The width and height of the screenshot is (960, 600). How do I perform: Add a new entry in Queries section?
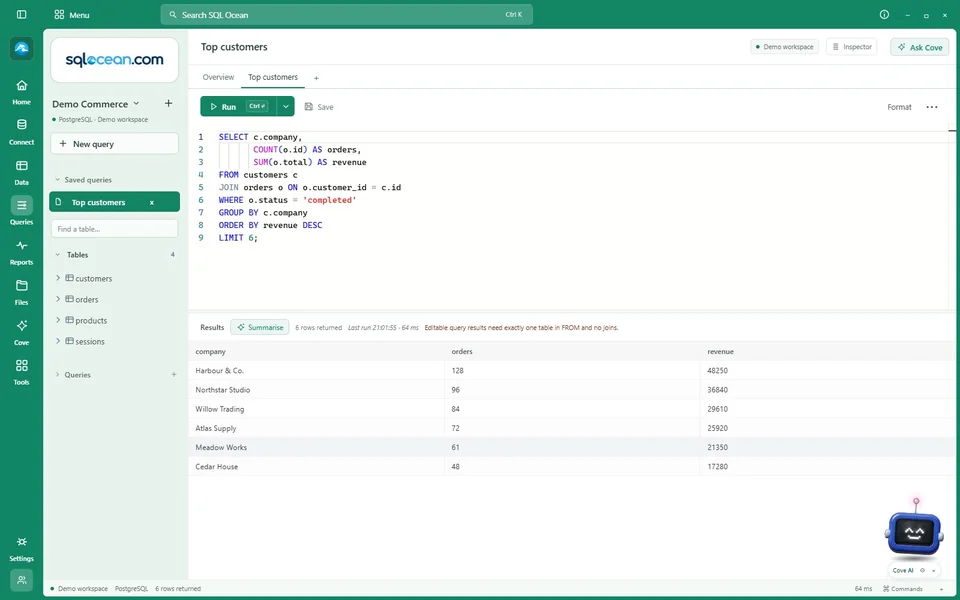coord(174,375)
